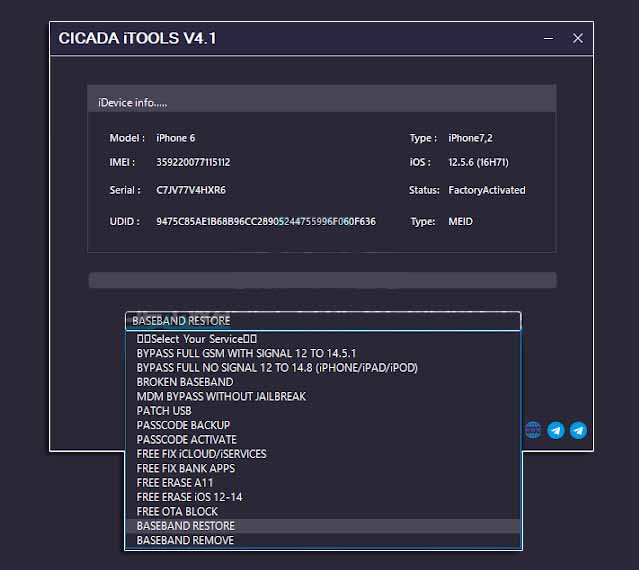639x570 pixels.
Task: Pick MDM BYPASS WITHOUT JAILBREAK
Action: click(323, 396)
